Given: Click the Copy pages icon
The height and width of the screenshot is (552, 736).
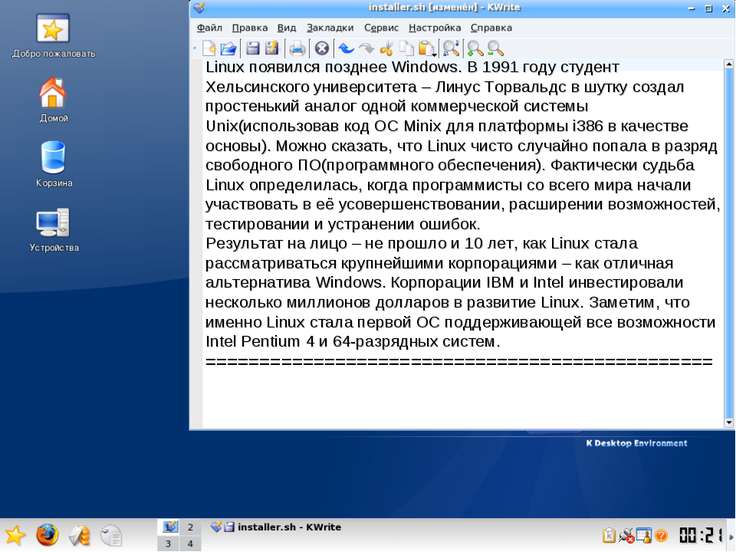Looking at the screenshot, I should [406, 48].
